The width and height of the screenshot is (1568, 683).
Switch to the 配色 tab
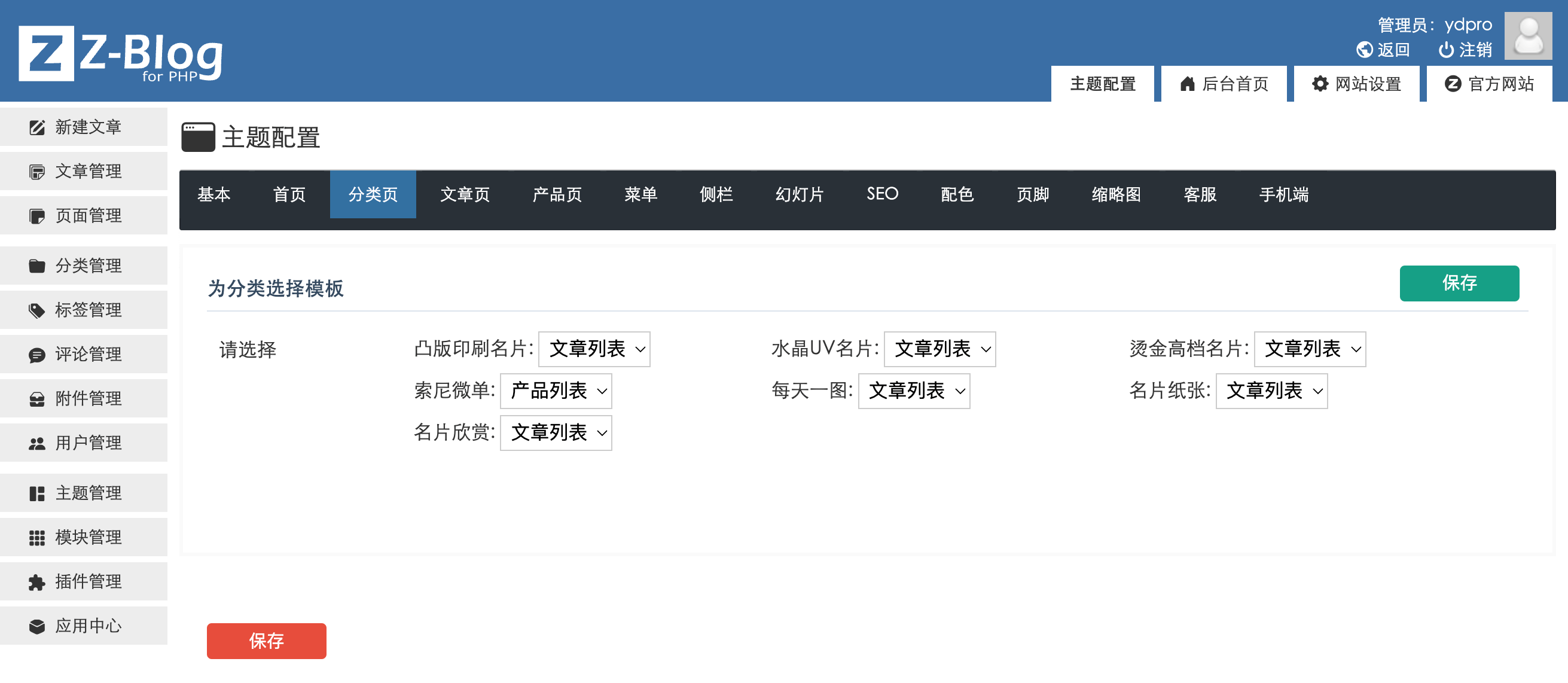[957, 195]
